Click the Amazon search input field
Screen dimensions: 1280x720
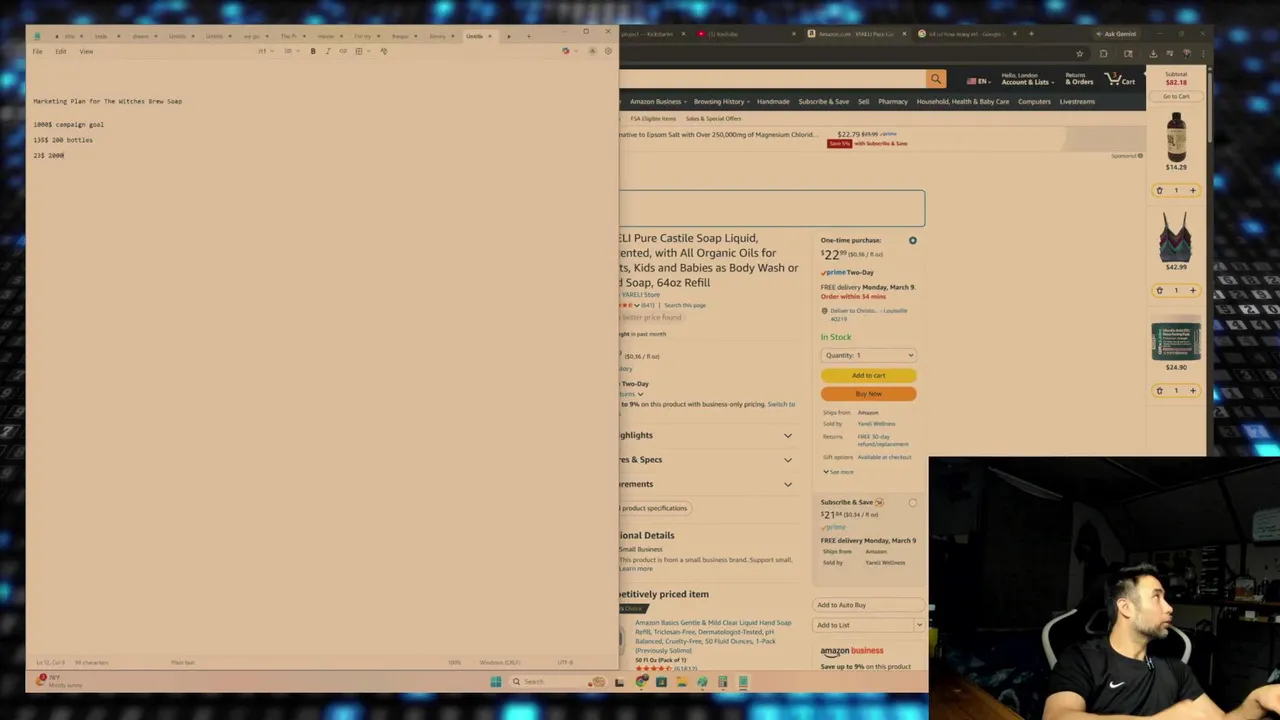coord(772,79)
